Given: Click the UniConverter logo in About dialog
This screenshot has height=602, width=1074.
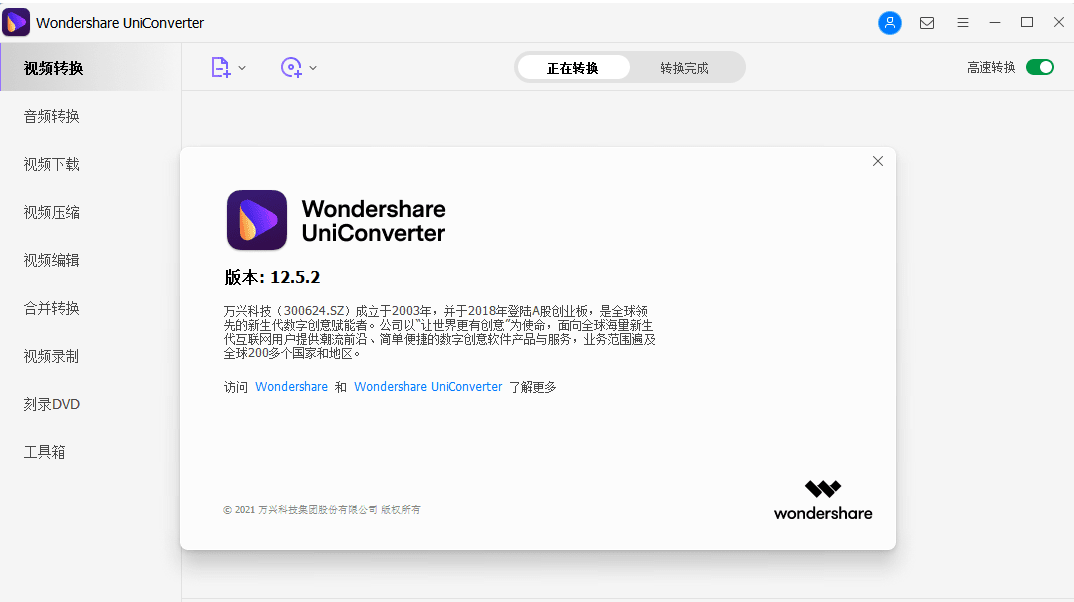Looking at the screenshot, I should pyautogui.click(x=257, y=220).
